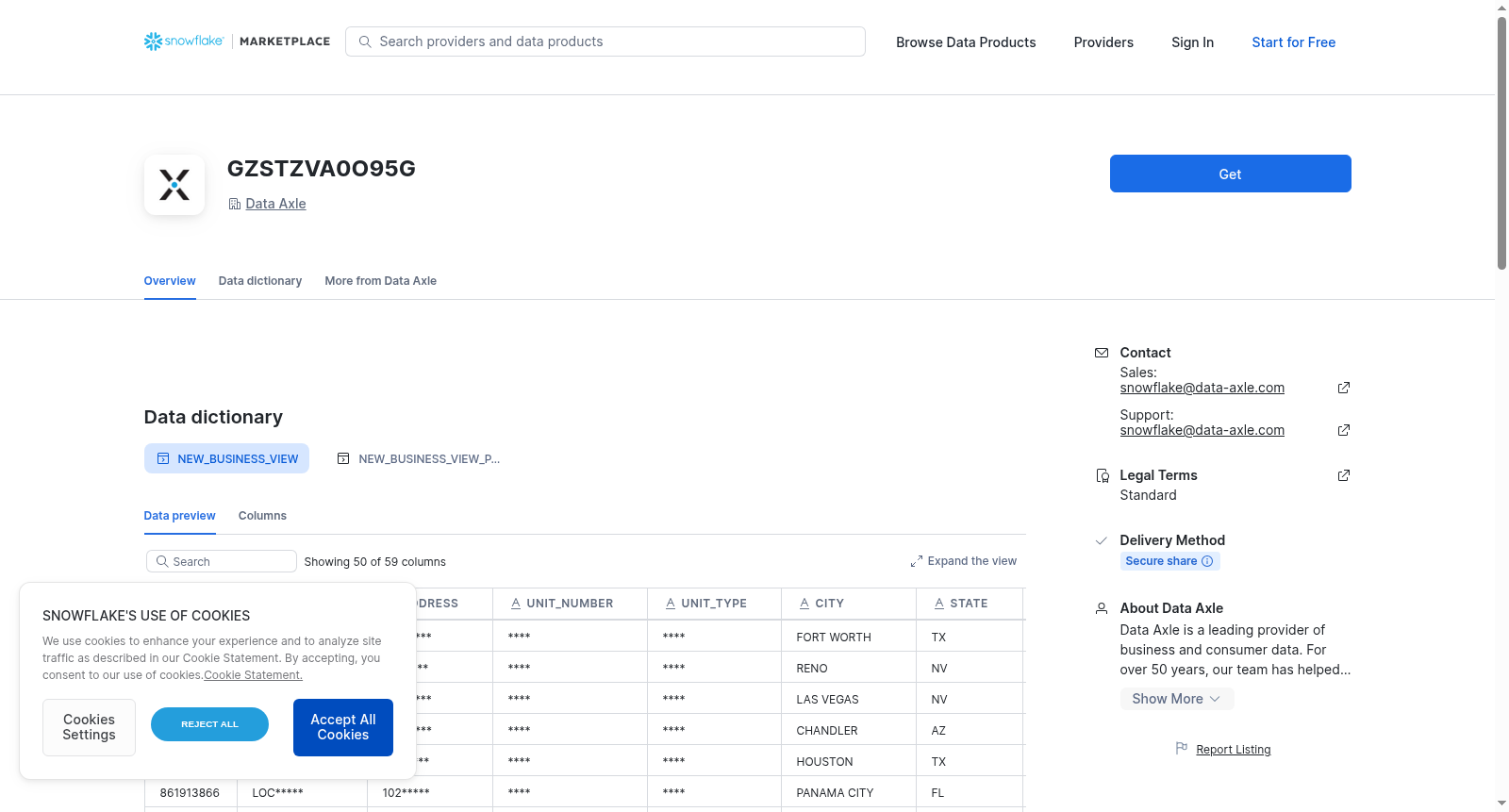
Task: Open the Data Axle provider link
Action: click(275, 204)
